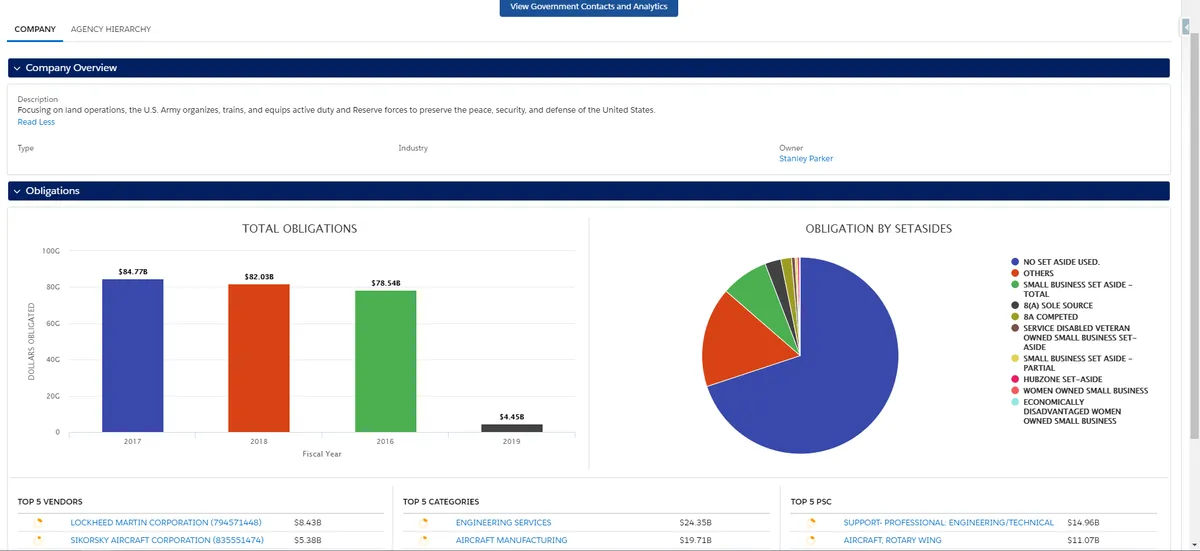This screenshot has width=1200, height=551.
Task: Click the Top 5 PSC heading
Action: point(811,501)
